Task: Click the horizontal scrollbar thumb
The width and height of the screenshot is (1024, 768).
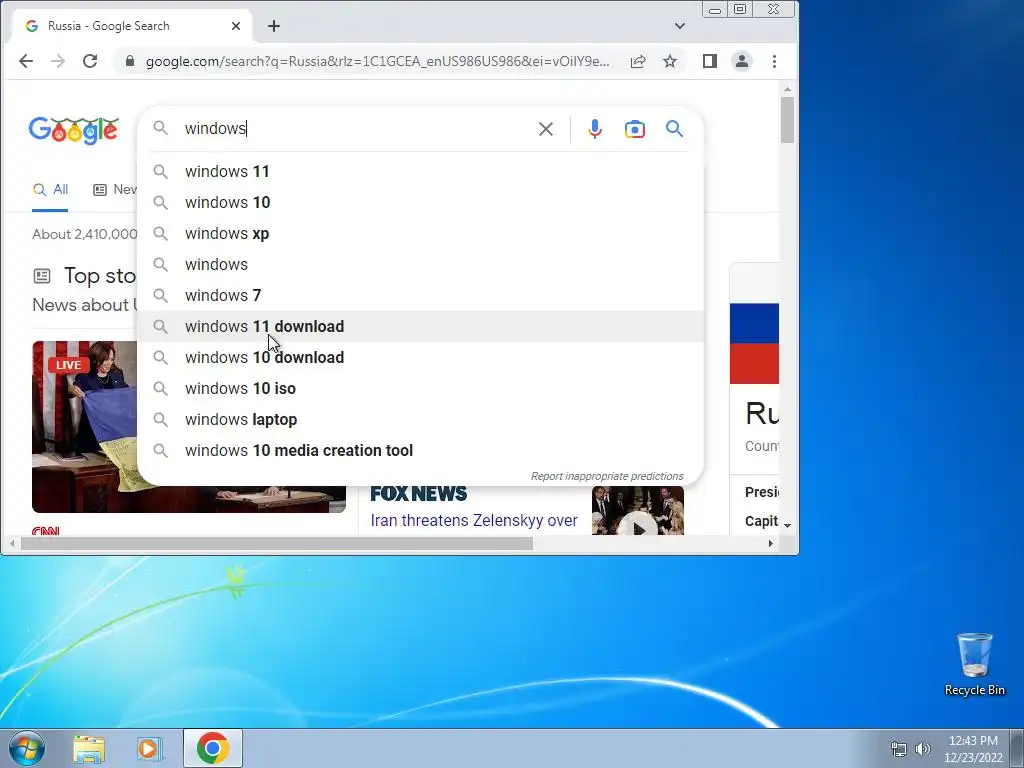Action: (277, 543)
